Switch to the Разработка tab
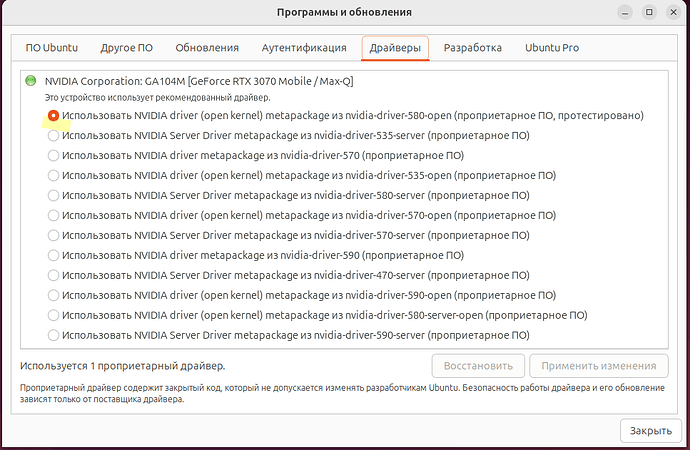The width and height of the screenshot is (690, 450). pos(473,48)
